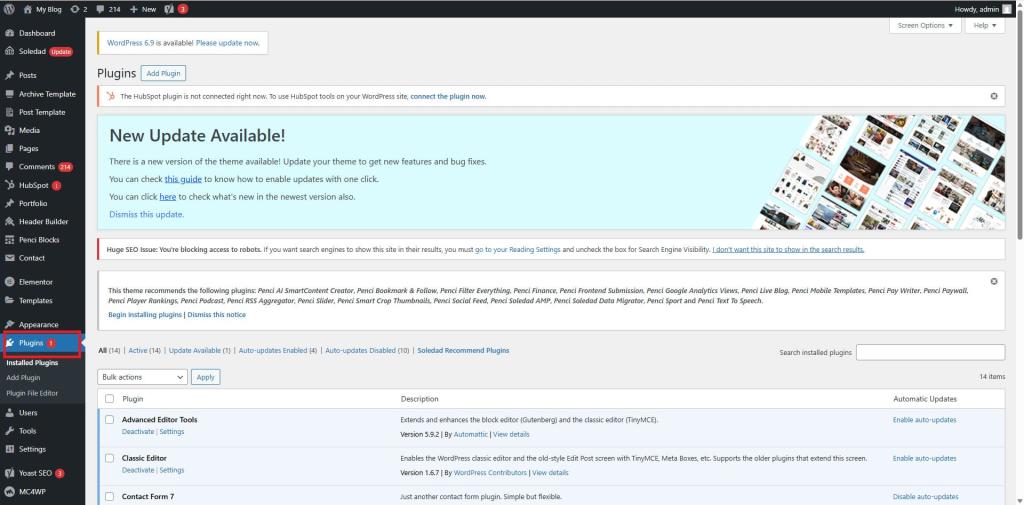Select the Installed Plugins submenu item

32,363
